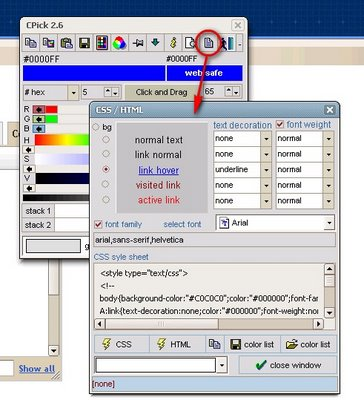Open the Arial font selection dropdown
Viewport: 364px width, 400px height.
[x=329, y=223]
